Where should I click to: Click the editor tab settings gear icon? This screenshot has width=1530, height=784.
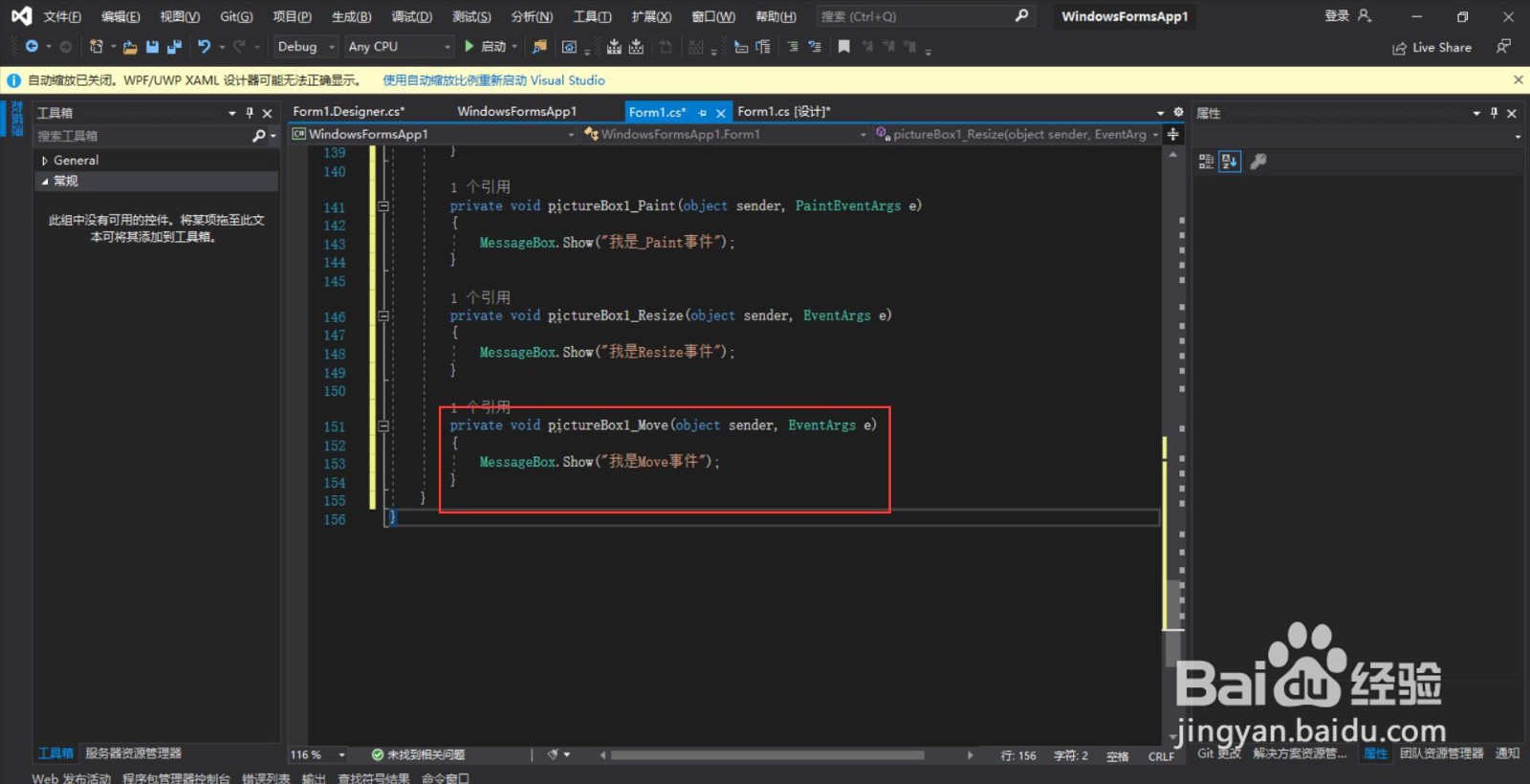[x=1178, y=112]
